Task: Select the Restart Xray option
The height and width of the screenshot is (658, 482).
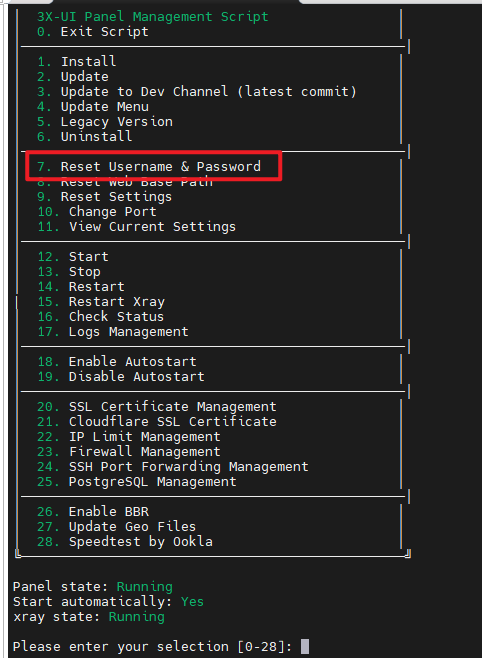Action: (101, 302)
